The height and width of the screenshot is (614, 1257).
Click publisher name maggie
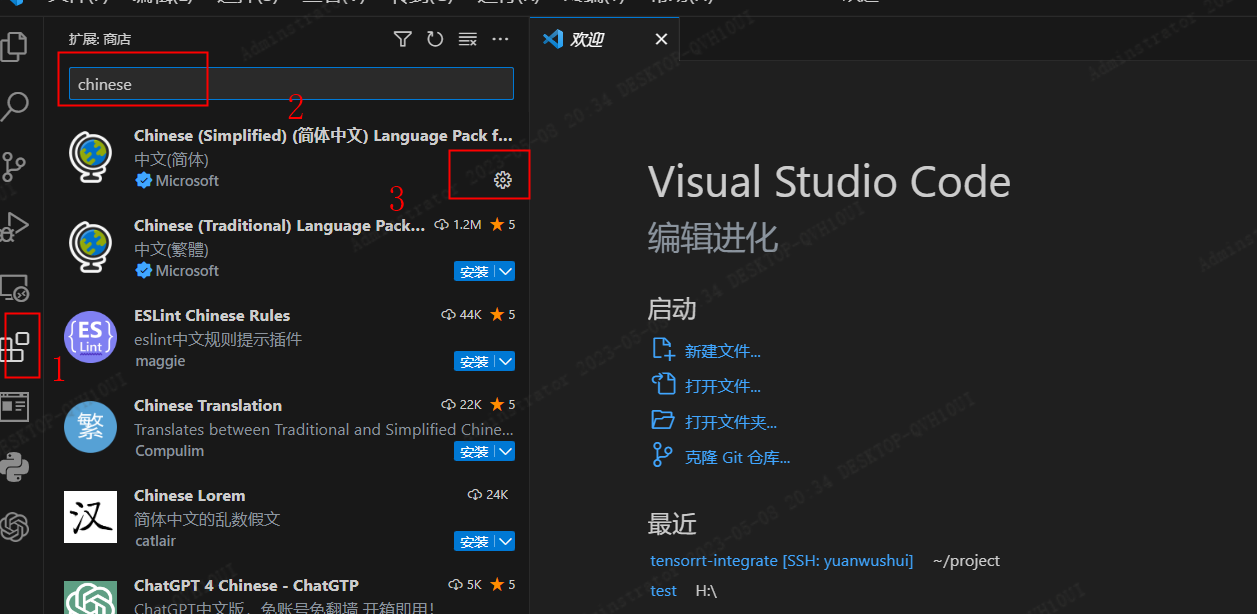(160, 361)
